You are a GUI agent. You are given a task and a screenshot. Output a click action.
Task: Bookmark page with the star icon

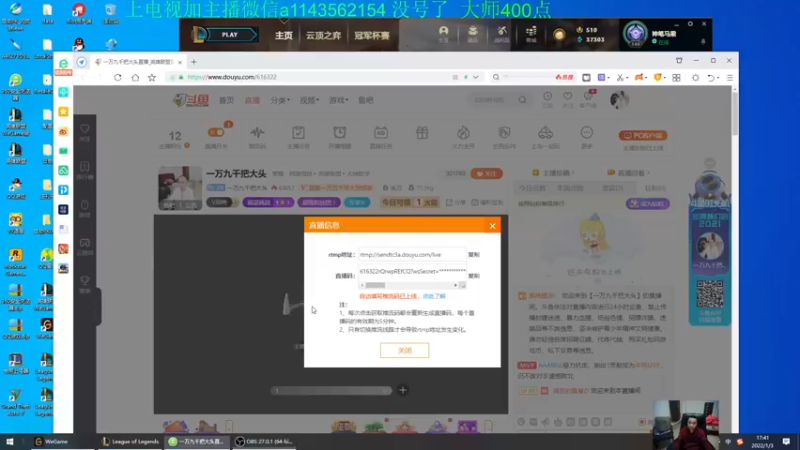[152, 78]
